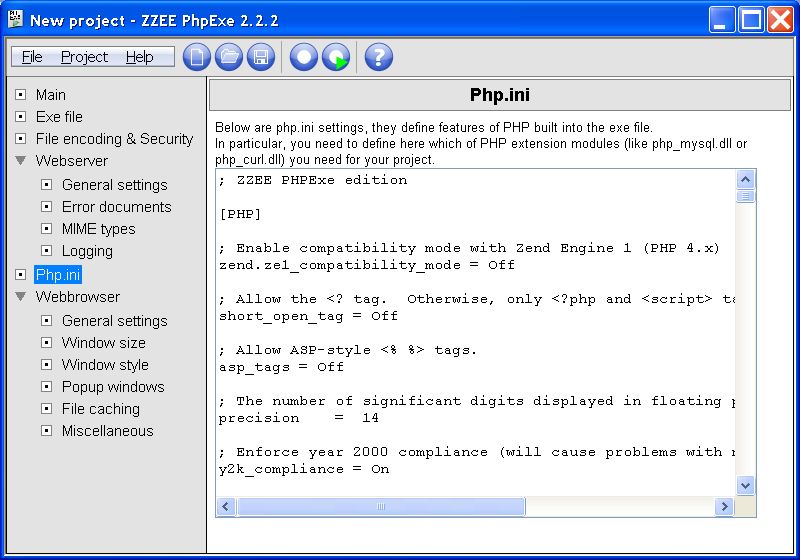800x560 pixels.
Task: Click the [PHP] section header line
Action: tap(240, 214)
